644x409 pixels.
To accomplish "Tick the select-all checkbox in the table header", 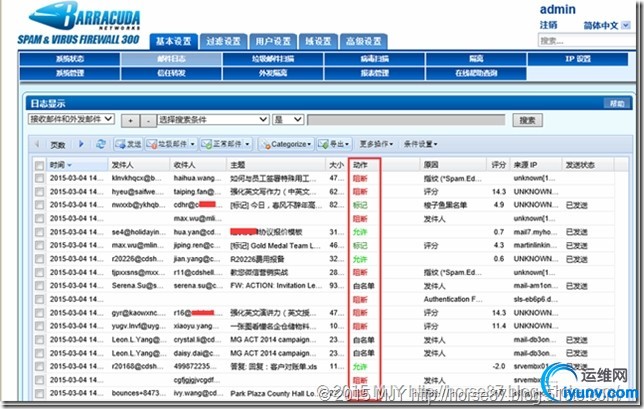I will pyautogui.click(x=39, y=165).
